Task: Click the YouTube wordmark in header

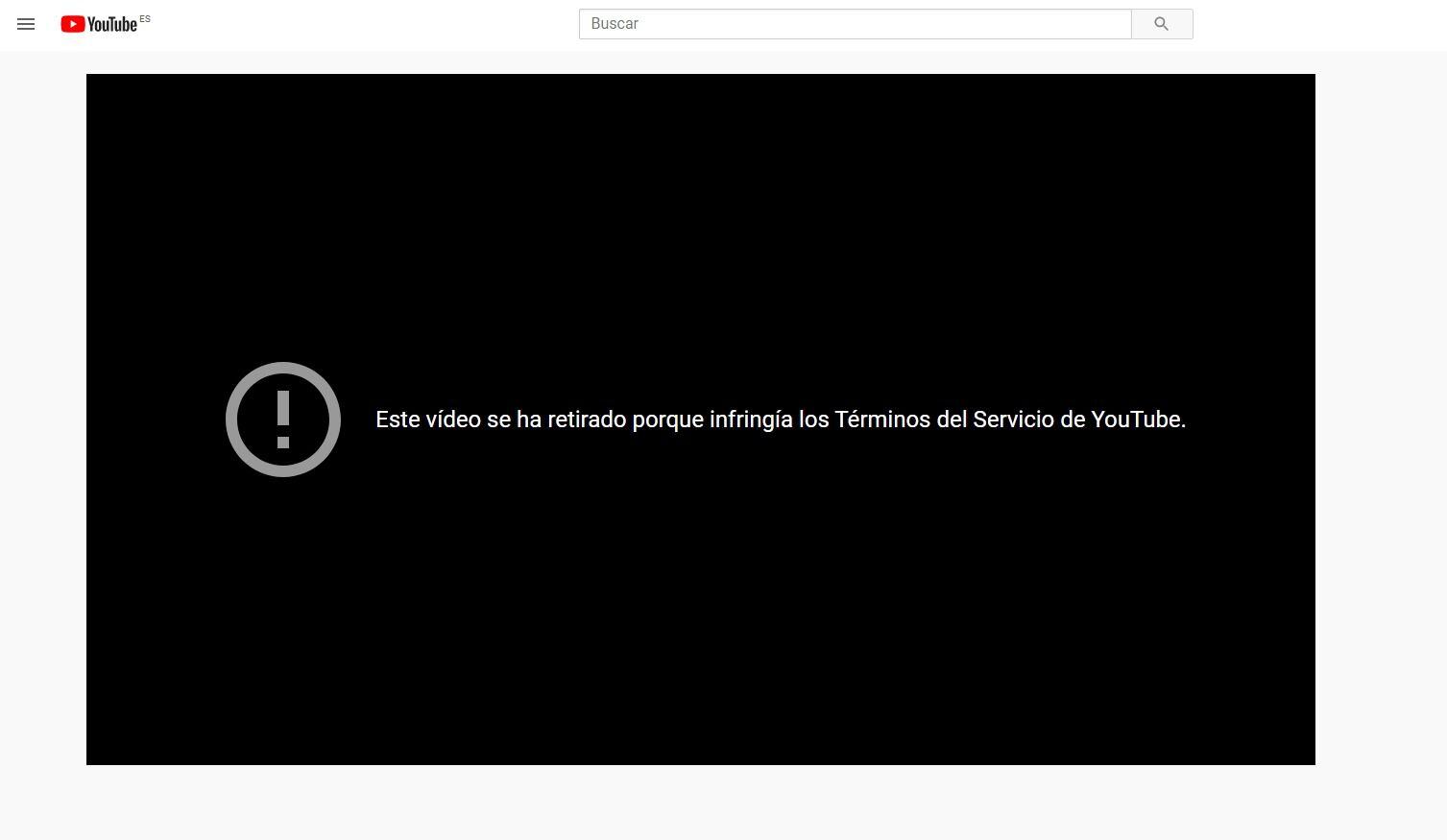Action: coord(112,25)
